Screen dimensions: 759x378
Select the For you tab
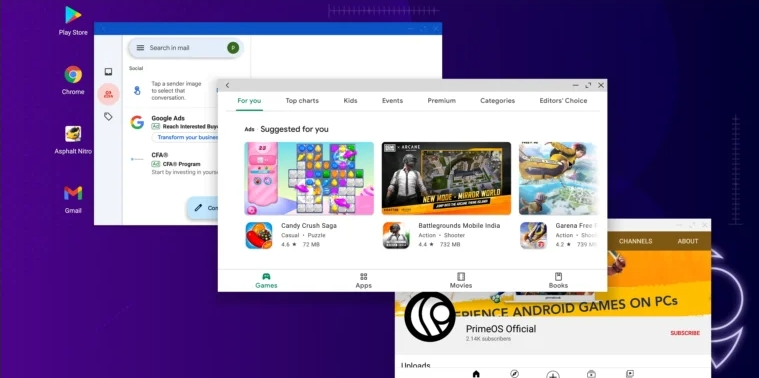point(249,101)
